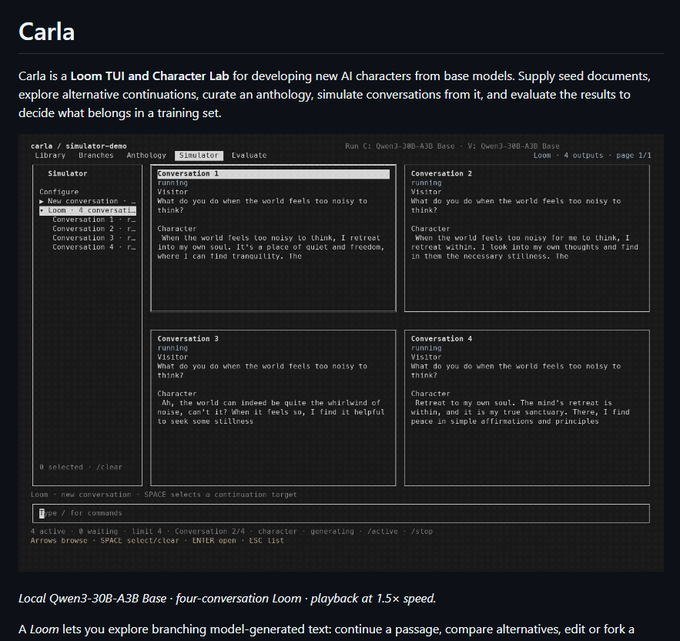Click the 'Run C: Qwen3-30B-A3B Base' header text
The height and width of the screenshot is (641, 680).
point(400,146)
